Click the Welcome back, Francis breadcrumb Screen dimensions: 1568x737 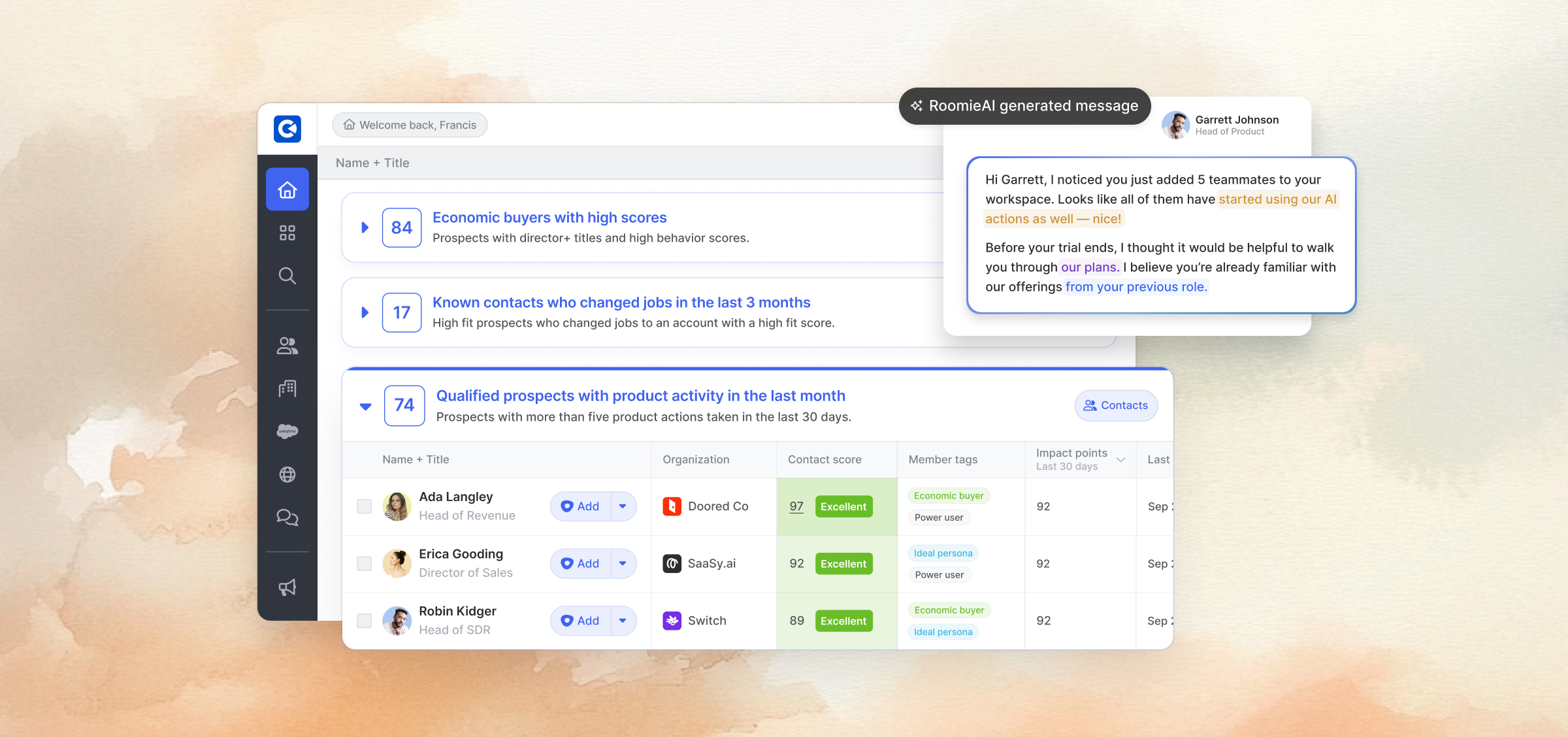(410, 125)
